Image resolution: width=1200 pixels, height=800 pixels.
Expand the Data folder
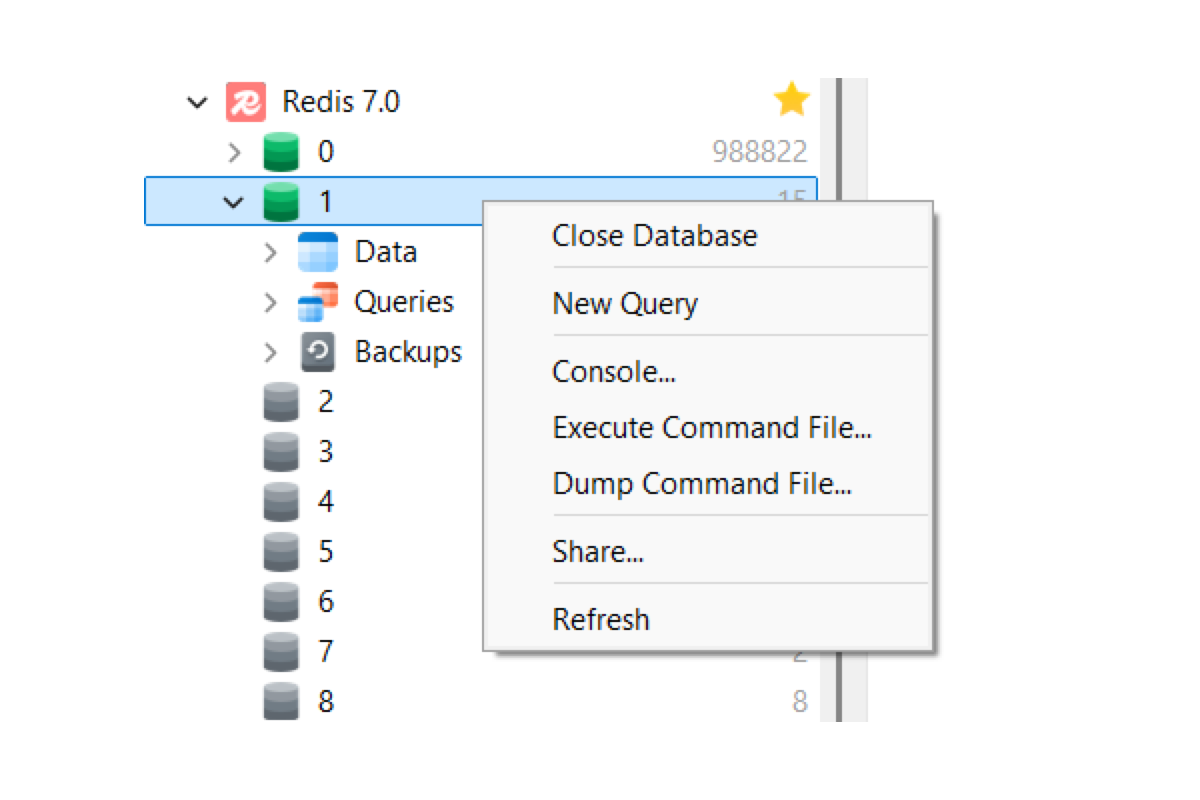[270, 252]
